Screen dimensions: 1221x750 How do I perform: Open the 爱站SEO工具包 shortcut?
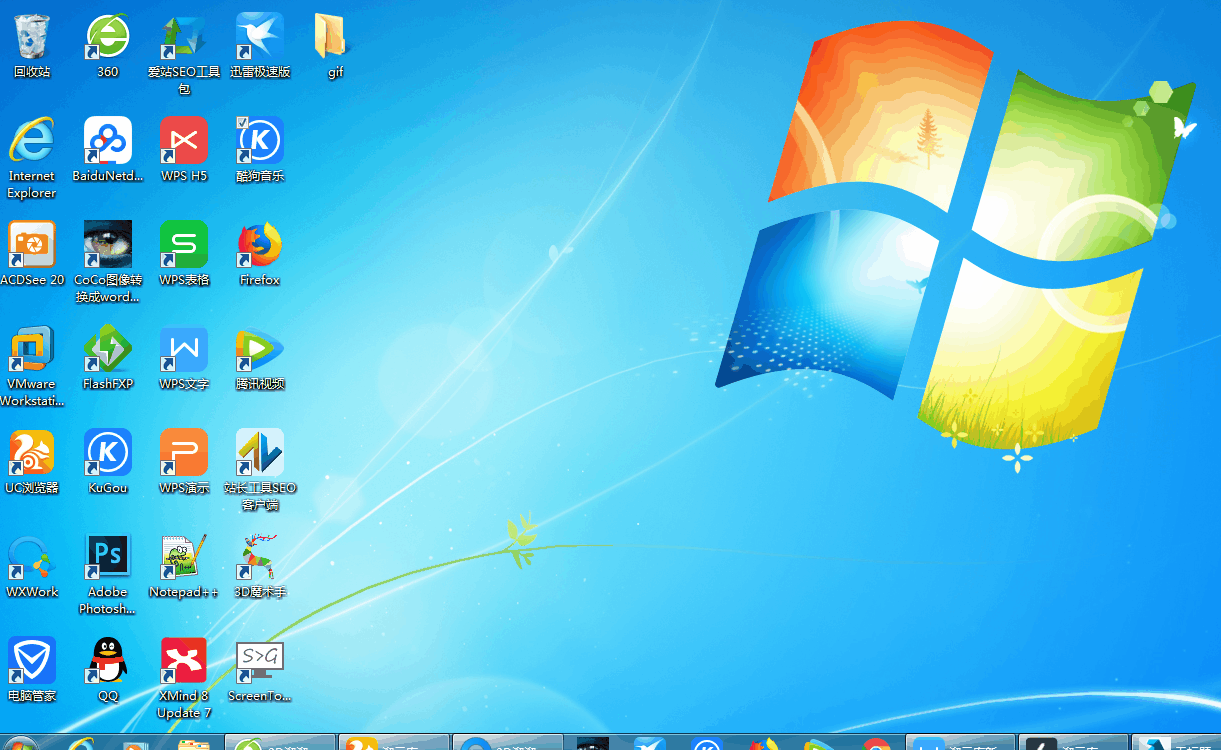184,38
